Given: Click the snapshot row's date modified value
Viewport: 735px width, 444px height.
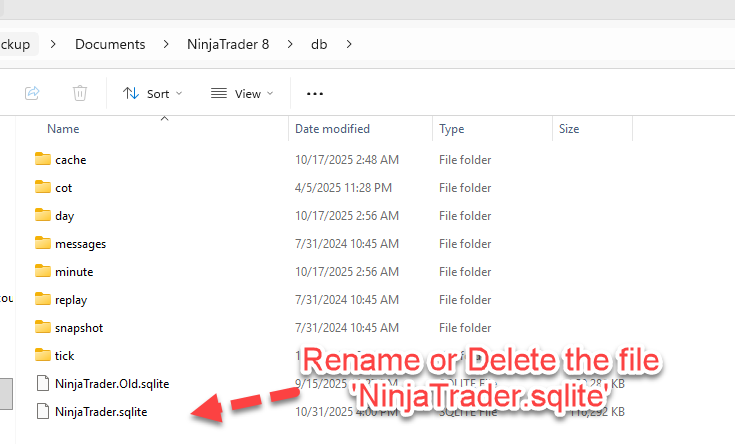Looking at the screenshot, I should click(347, 328).
